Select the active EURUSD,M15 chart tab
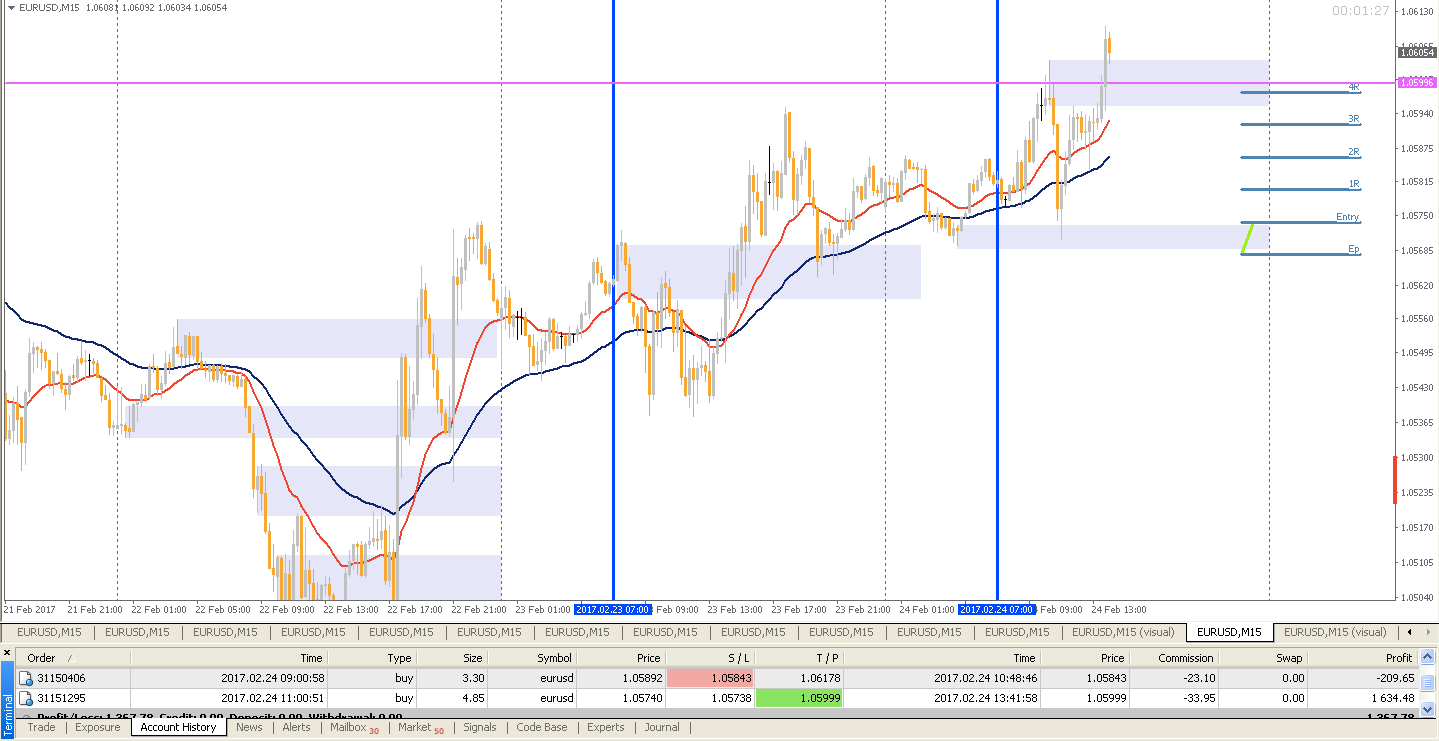The height and width of the screenshot is (741, 1439). (x=1229, y=632)
